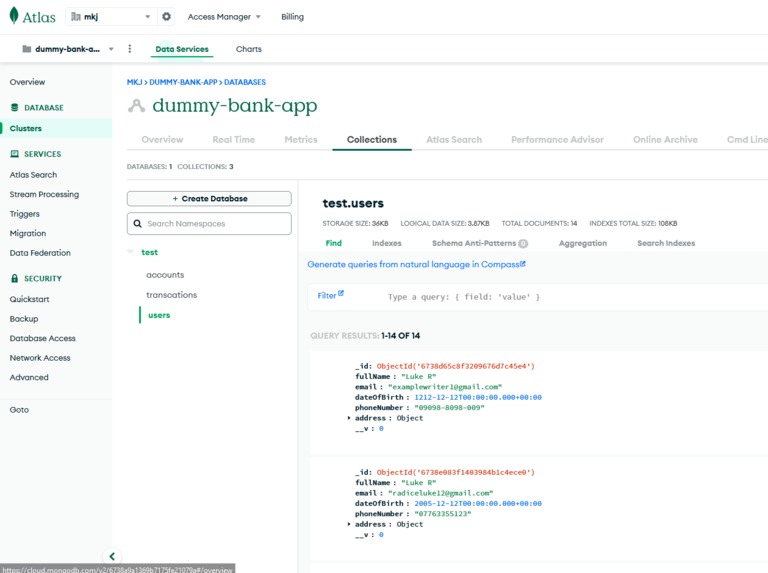Open the Access Manager dropdown

click(x=224, y=17)
